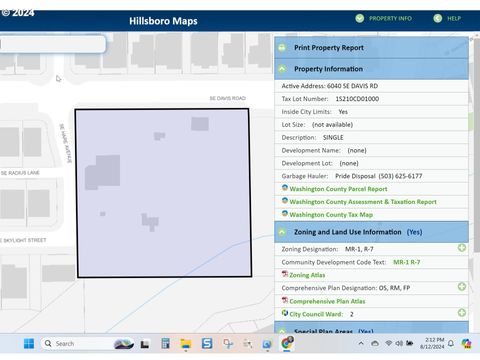Expand Comprehensive Plan Designation details
Screen dimensions: 480x360
coord(462,287)
